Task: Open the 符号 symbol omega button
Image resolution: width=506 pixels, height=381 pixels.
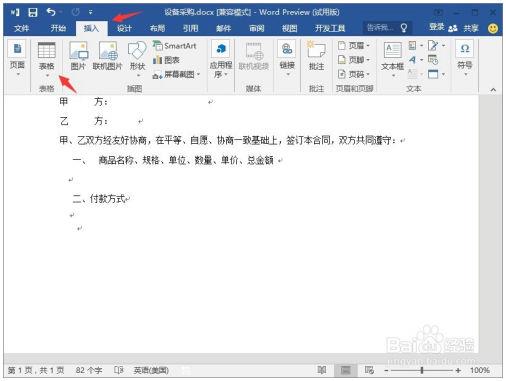Action: click(465, 58)
